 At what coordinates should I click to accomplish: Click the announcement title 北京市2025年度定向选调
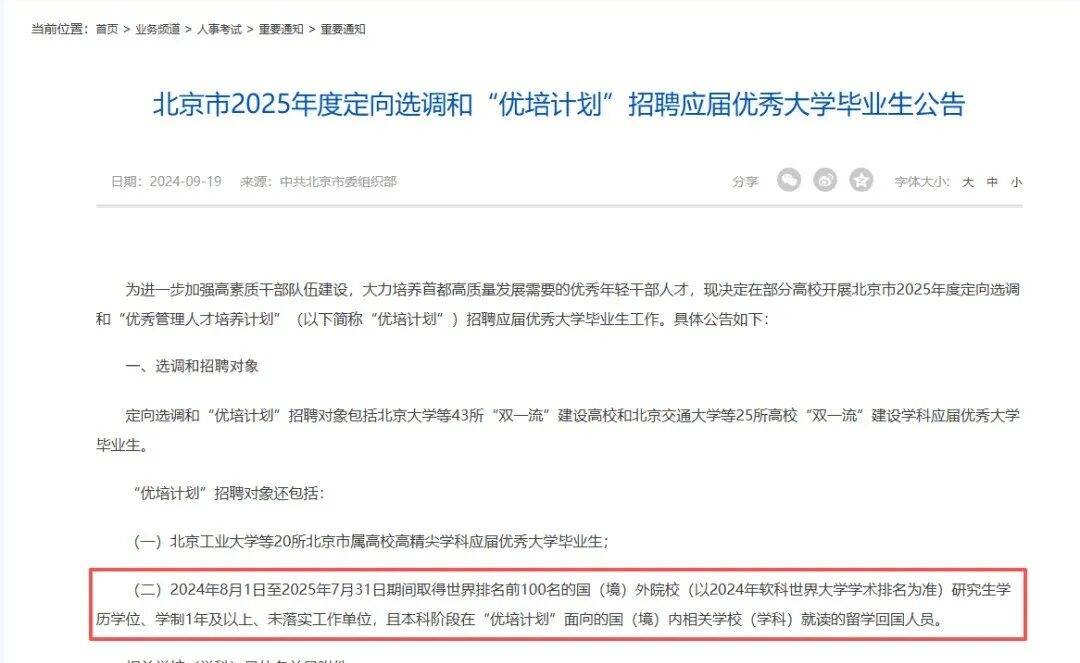[x=559, y=105]
